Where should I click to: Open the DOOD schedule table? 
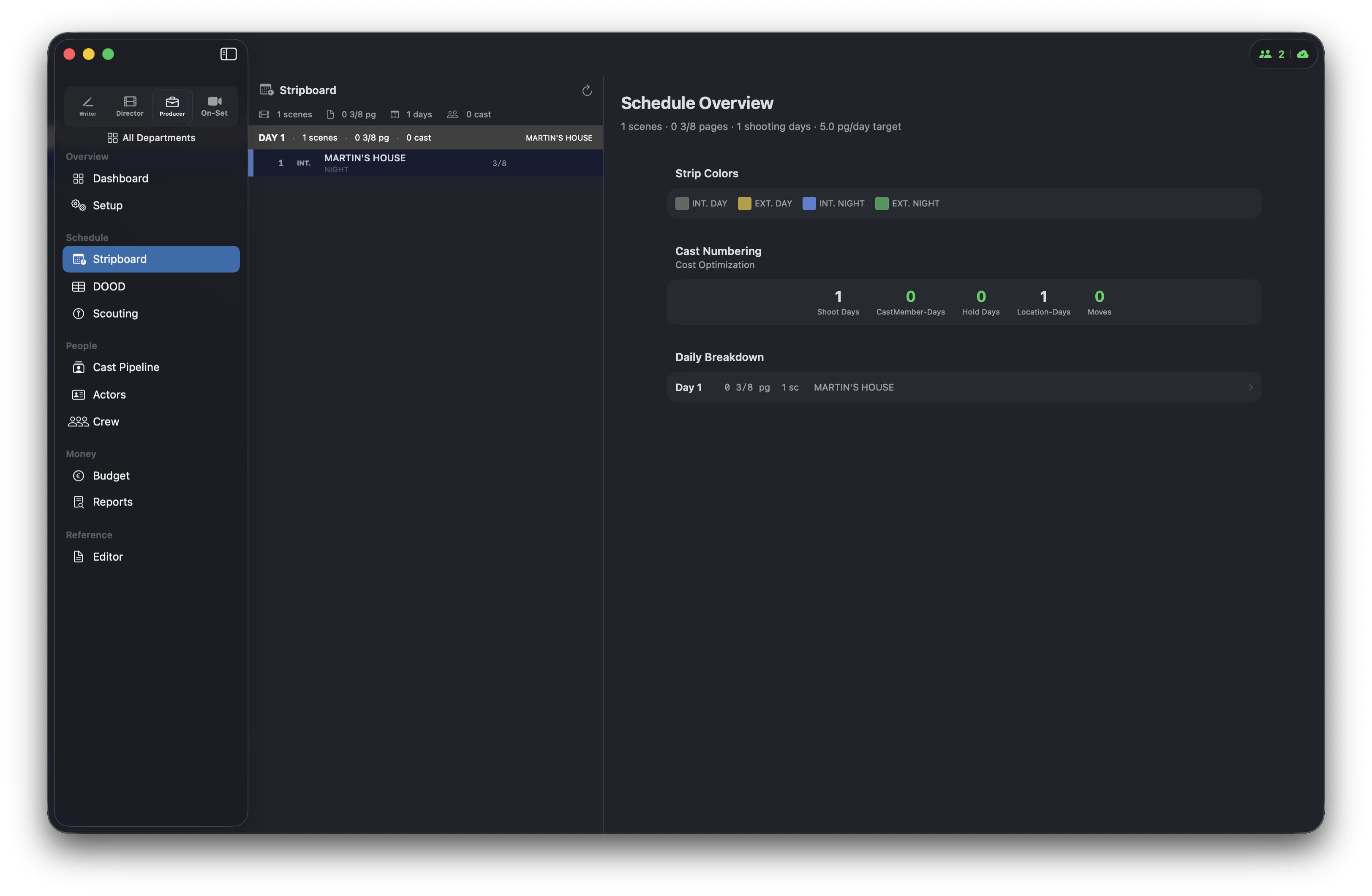[109, 286]
